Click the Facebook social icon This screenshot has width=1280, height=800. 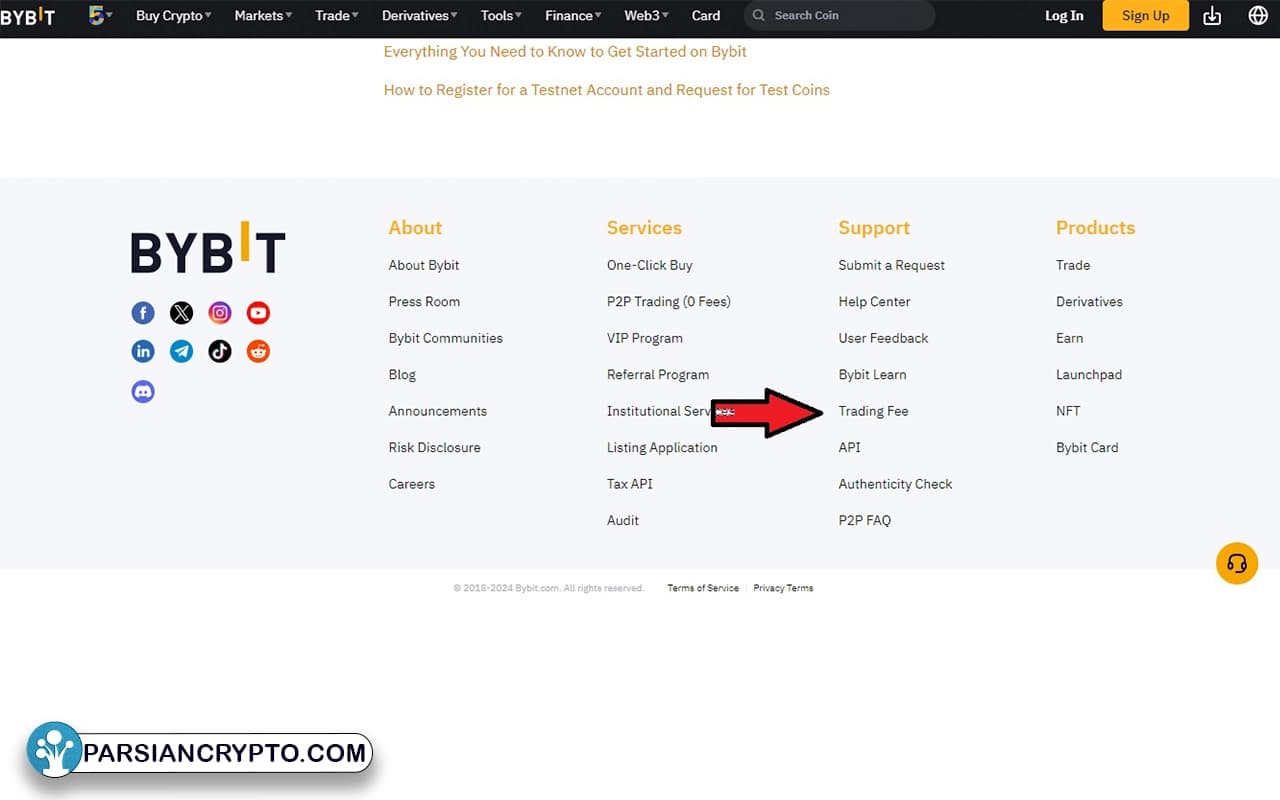click(143, 313)
